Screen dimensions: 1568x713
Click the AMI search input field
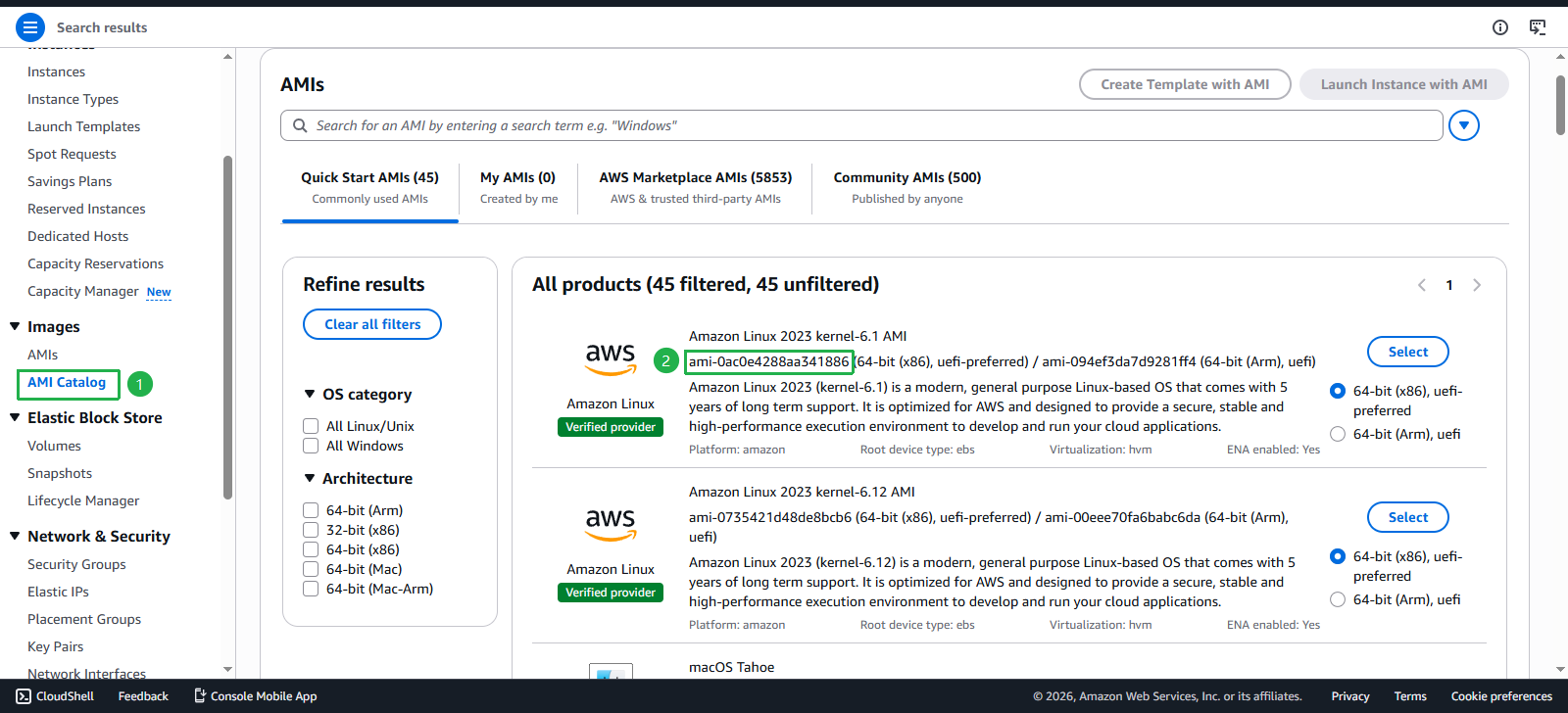click(861, 125)
